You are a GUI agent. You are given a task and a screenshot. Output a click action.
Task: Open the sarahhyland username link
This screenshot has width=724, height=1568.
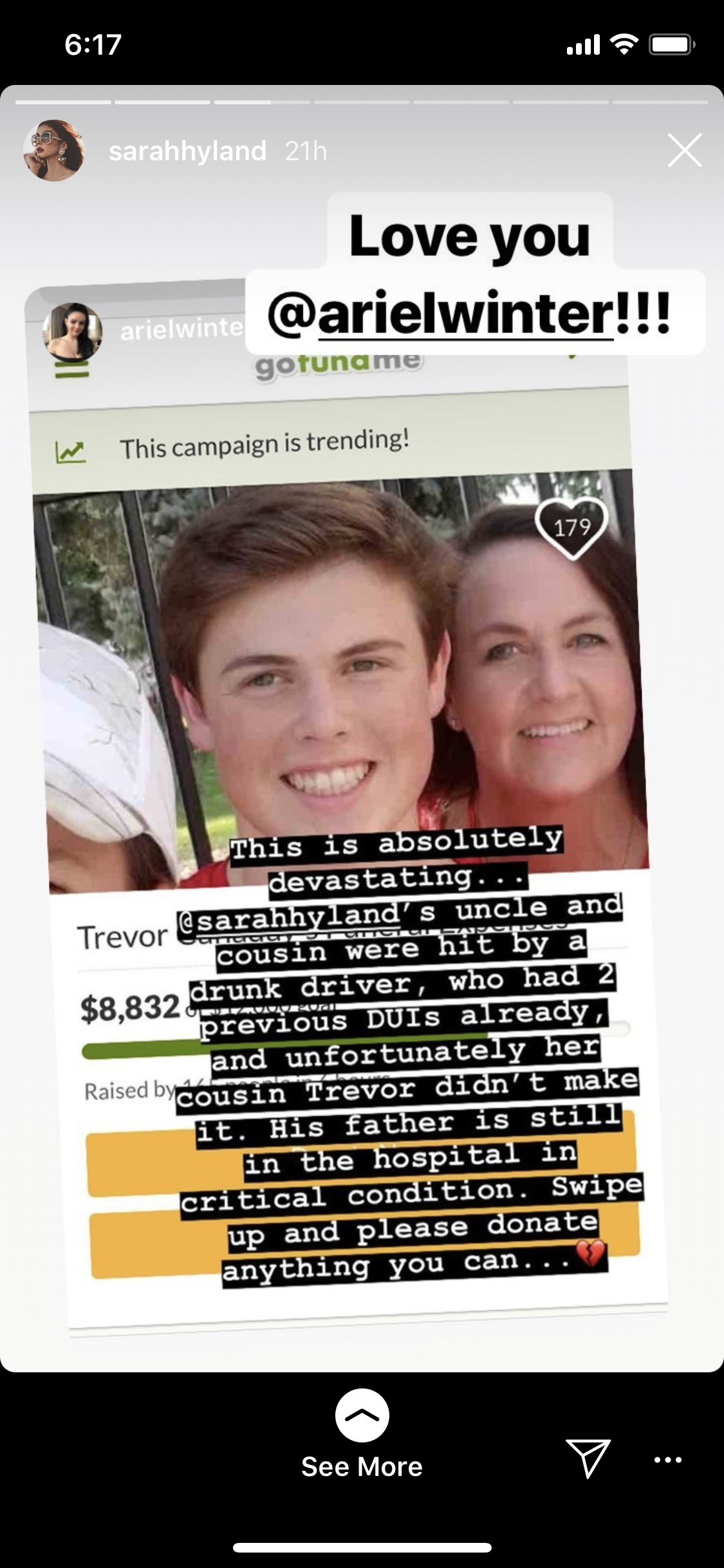[187, 151]
